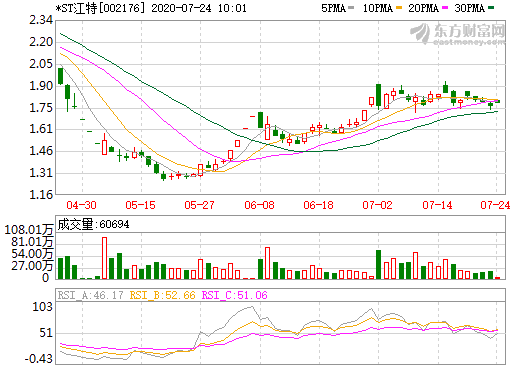The height and width of the screenshot is (365, 520).
Task: Click the 2.20 price axis label
Action: pos(41,42)
